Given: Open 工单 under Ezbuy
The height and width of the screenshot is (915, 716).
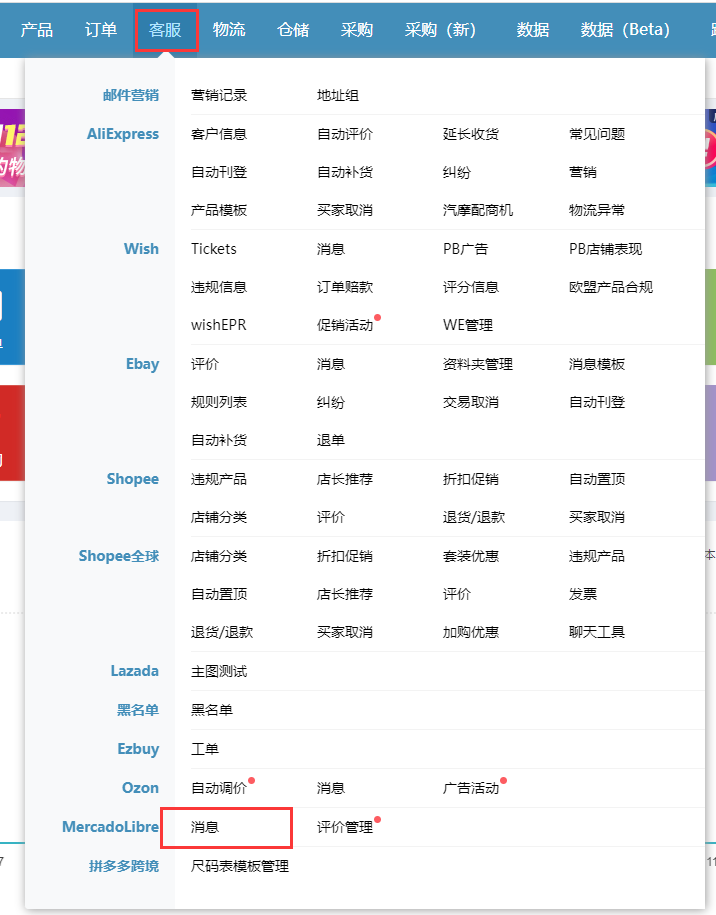Looking at the screenshot, I should tap(205, 749).
